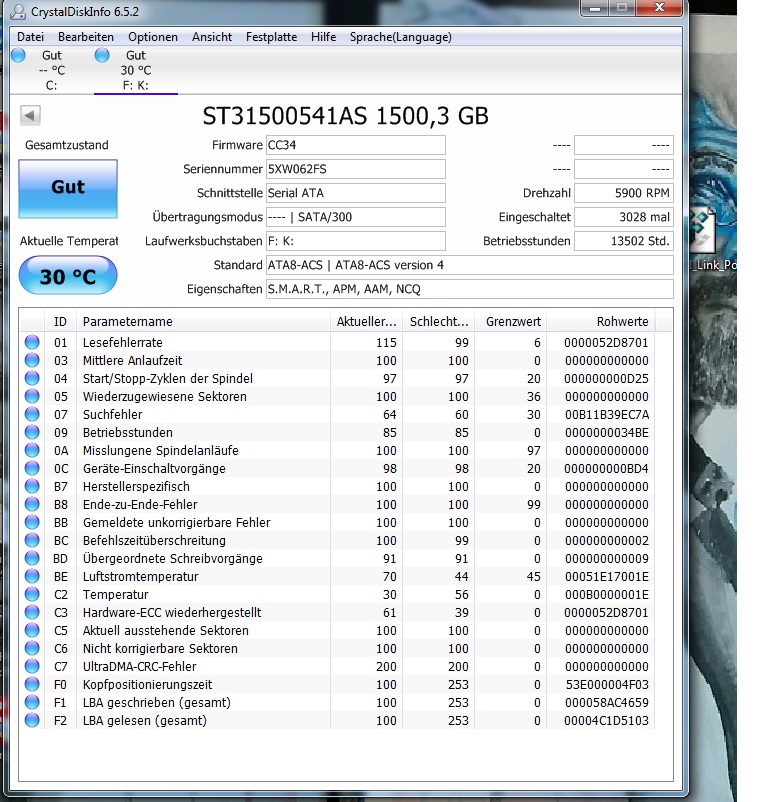Open the Hilfe menu
This screenshot has height=802, width=768.
click(324, 37)
